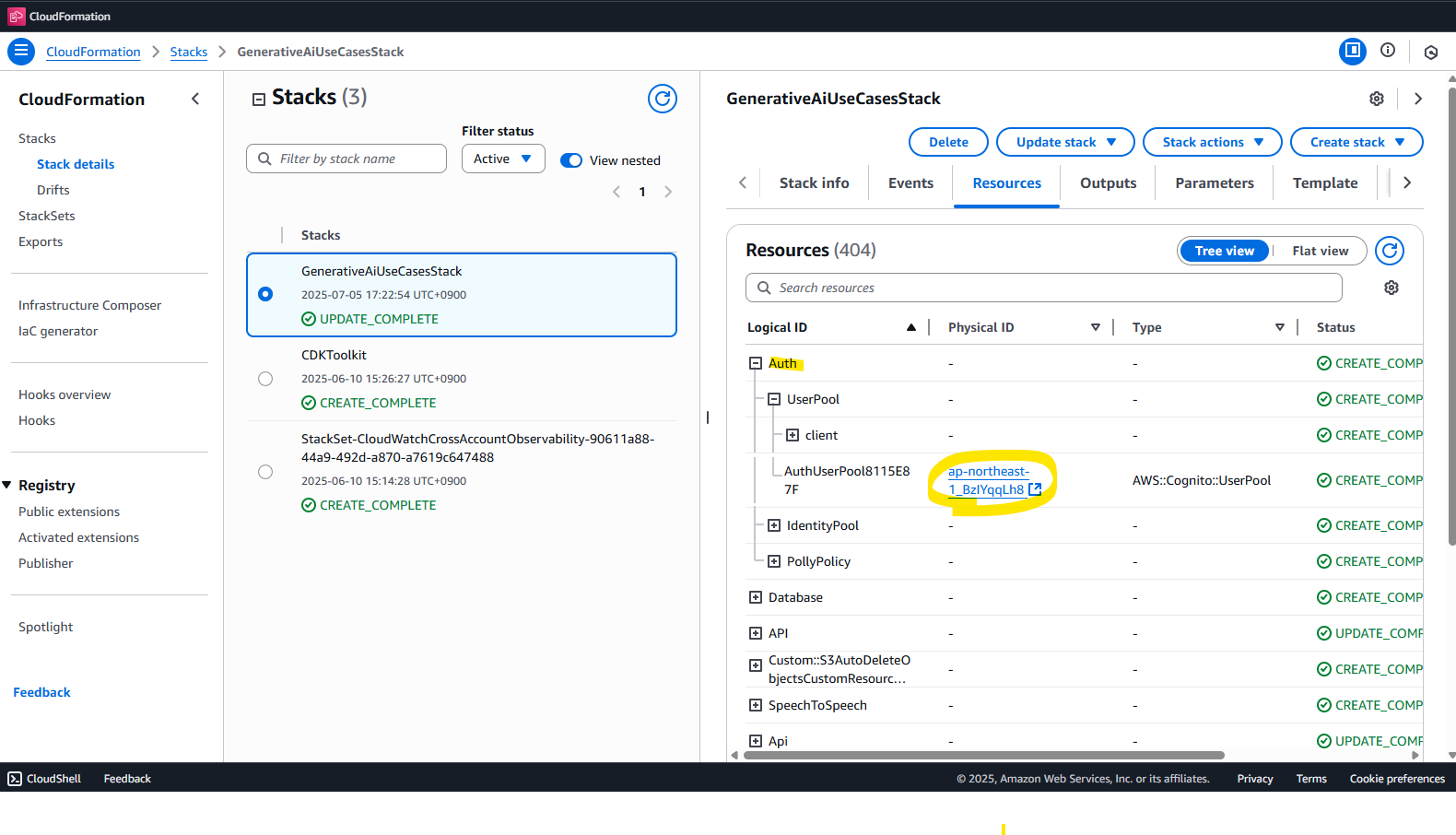Click the search icon in resources search
The width and height of the screenshot is (1456, 835).
tap(764, 288)
